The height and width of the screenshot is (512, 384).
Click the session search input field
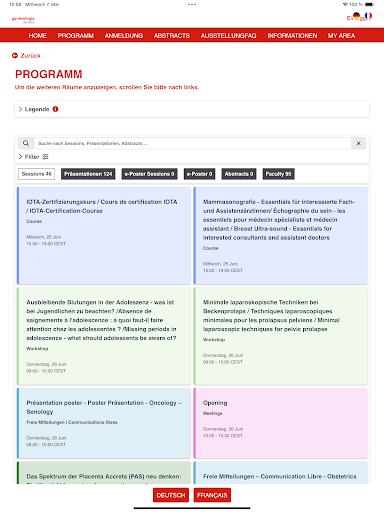coord(192,143)
